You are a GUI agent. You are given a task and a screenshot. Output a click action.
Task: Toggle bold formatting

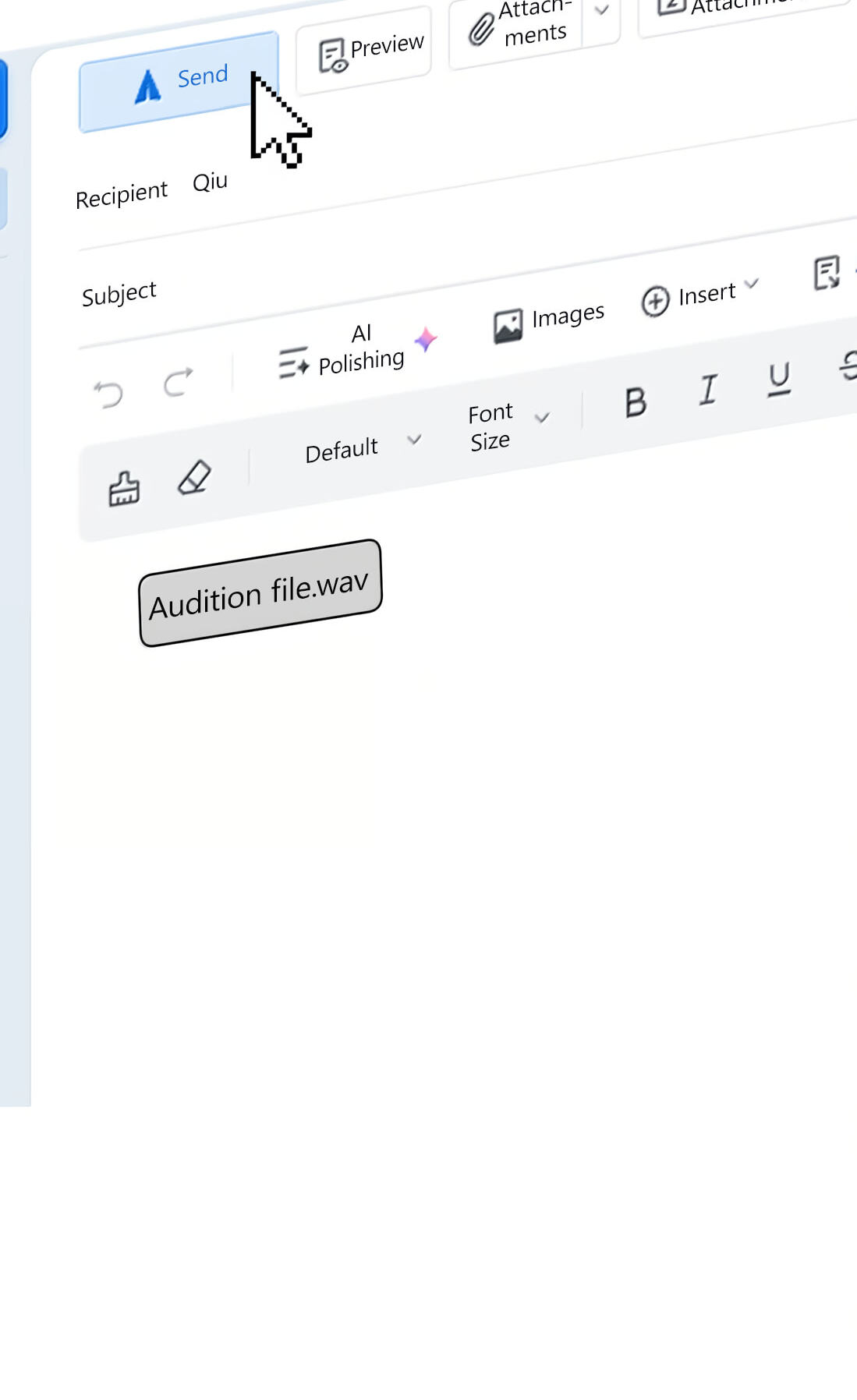pos(636,403)
